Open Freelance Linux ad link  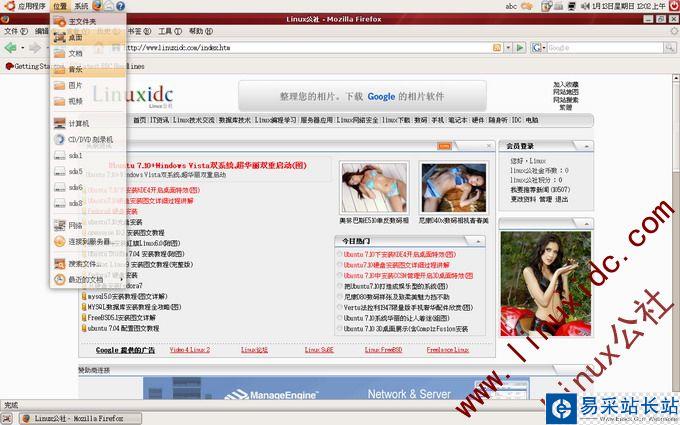tap(448, 350)
